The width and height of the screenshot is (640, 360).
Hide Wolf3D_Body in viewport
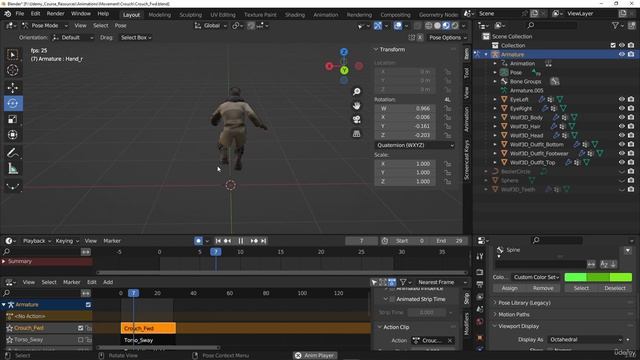[x=622, y=117]
